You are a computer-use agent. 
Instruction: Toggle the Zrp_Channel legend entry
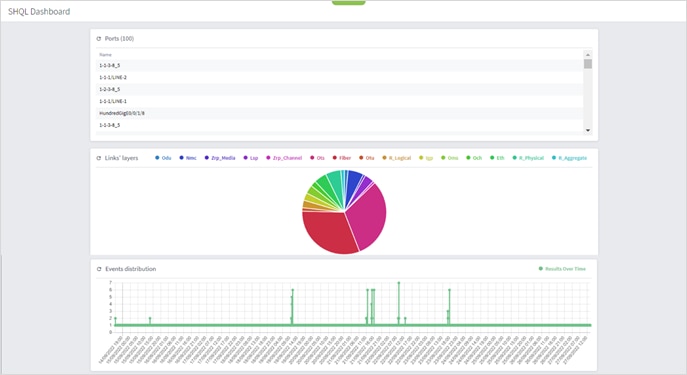284,158
